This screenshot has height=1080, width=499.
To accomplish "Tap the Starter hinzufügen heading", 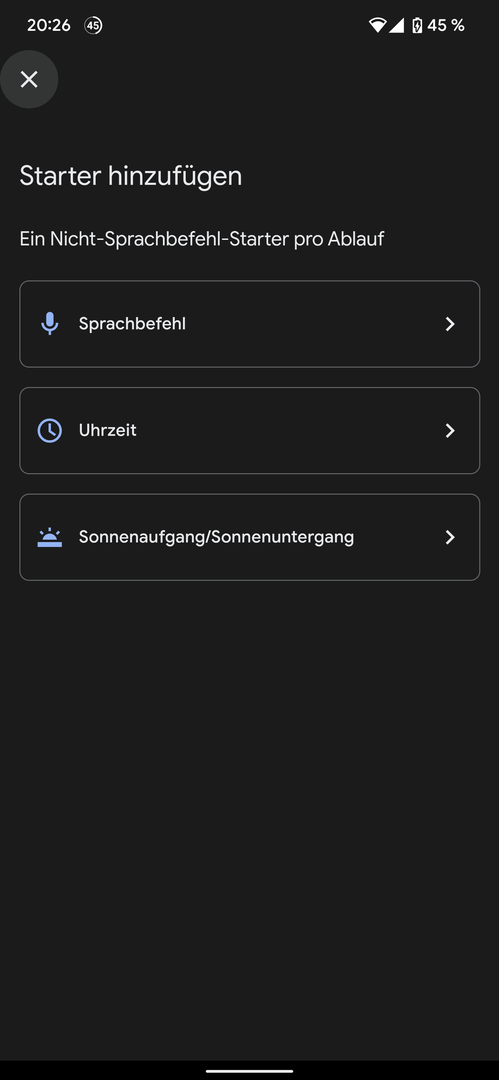I will point(131,176).
